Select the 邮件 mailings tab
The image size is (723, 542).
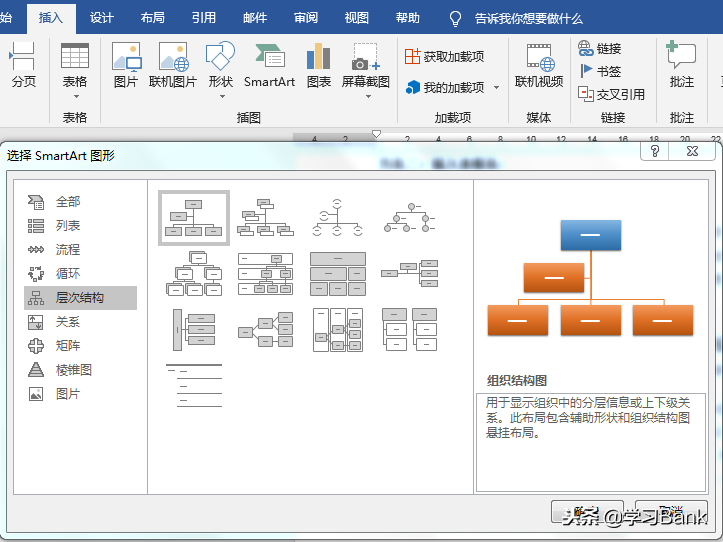pyautogui.click(x=255, y=18)
